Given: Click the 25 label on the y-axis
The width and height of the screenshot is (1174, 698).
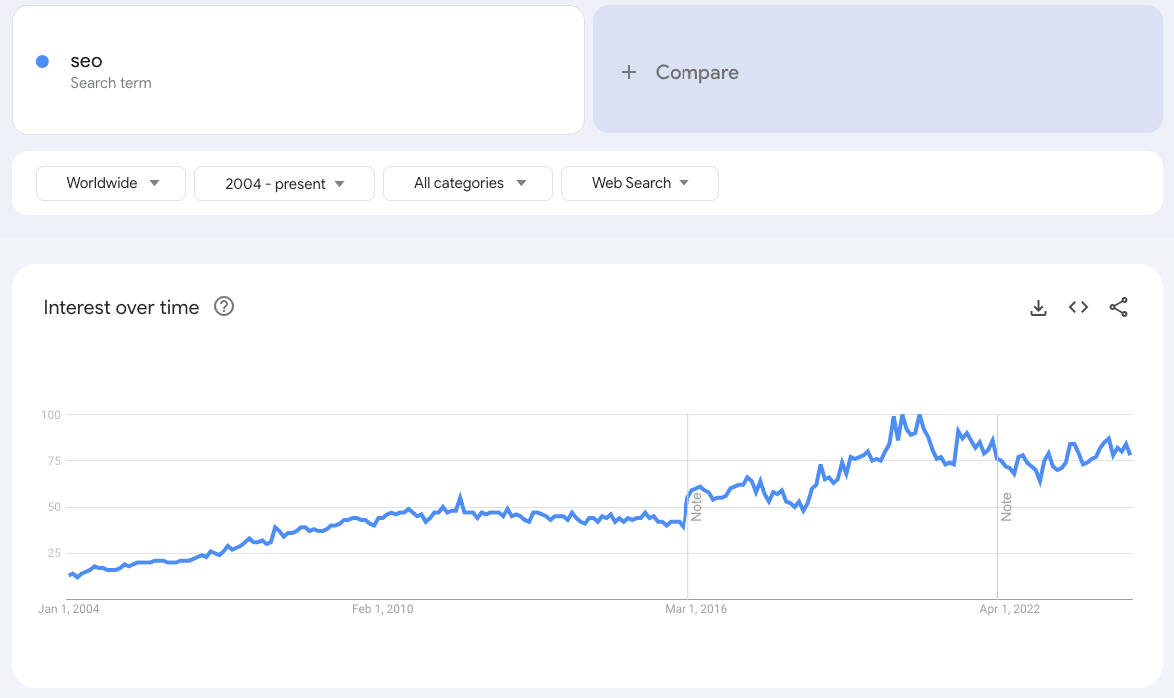Looking at the screenshot, I should [x=54, y=553].
